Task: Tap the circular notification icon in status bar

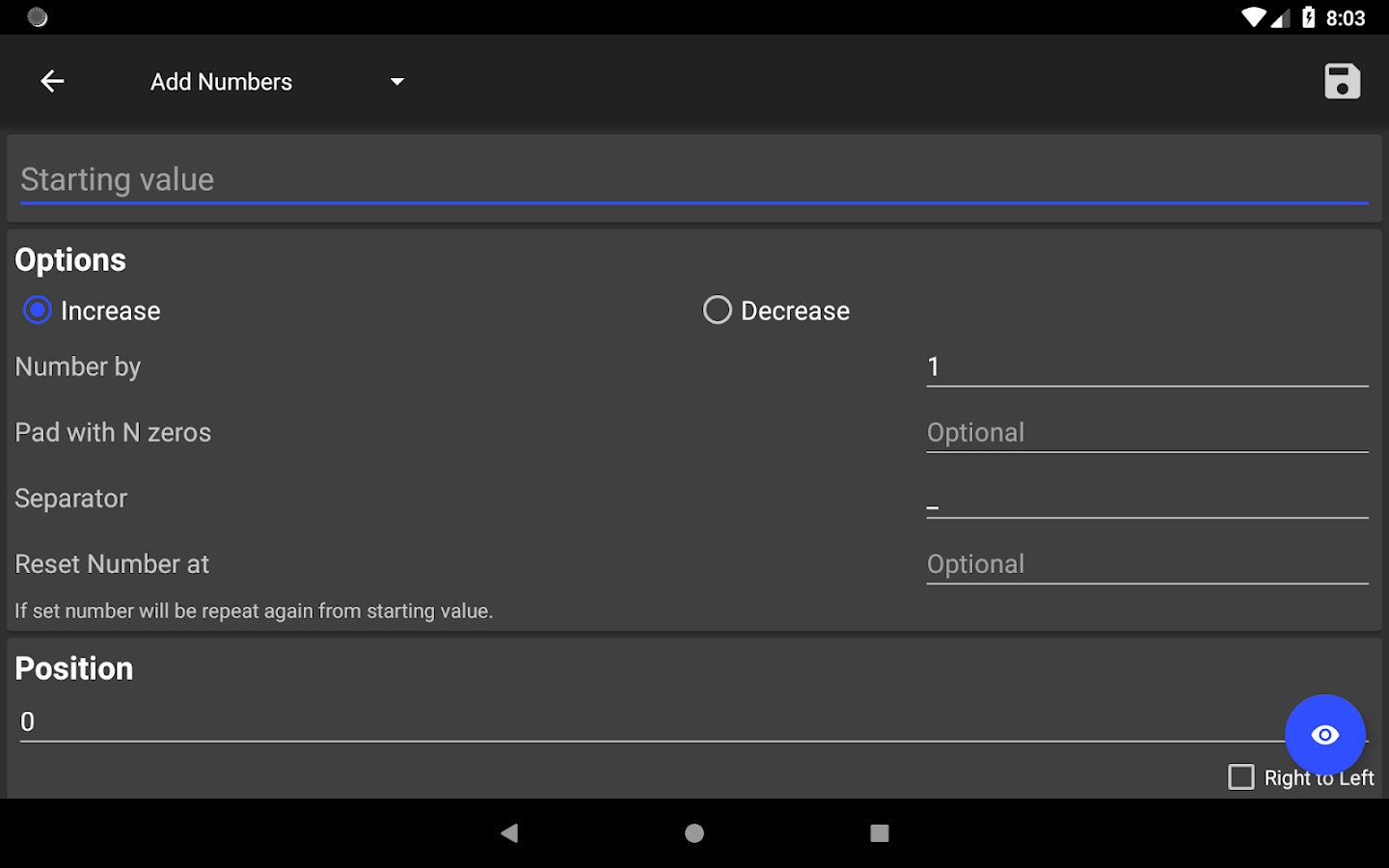Action: tap(38, 17)
